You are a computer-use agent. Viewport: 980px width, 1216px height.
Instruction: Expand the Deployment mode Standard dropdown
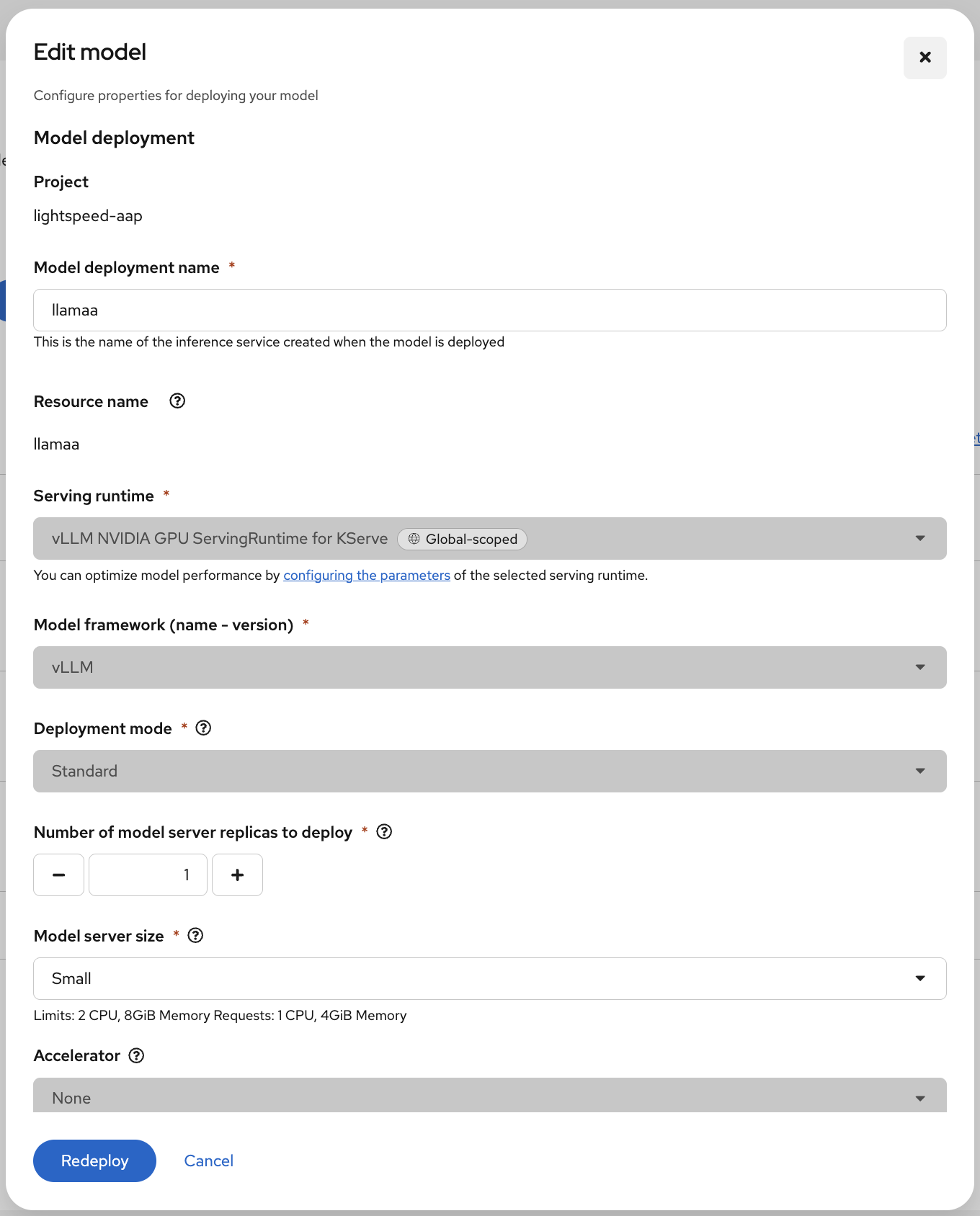coord(489,772)
